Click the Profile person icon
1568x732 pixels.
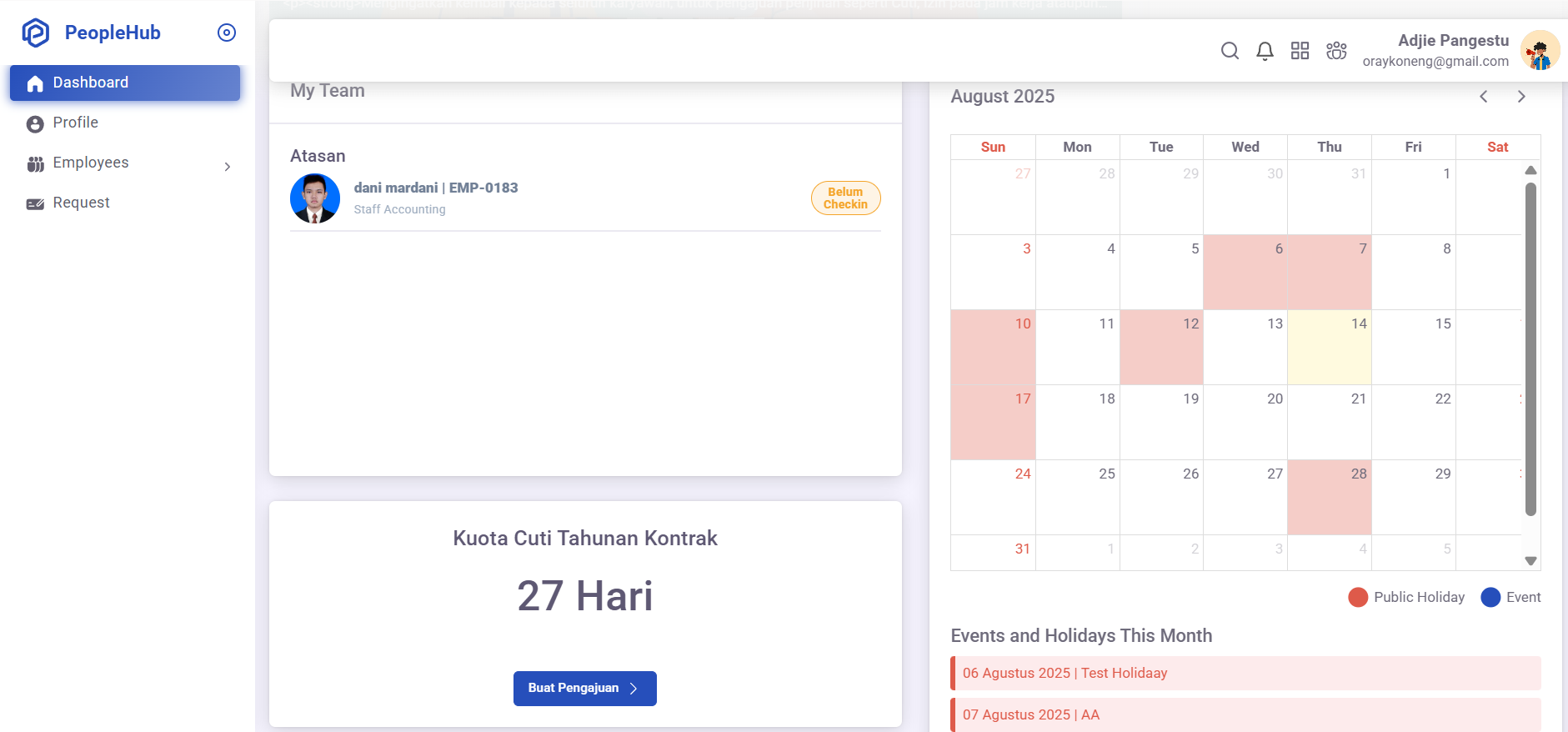(x=35, y=124)
